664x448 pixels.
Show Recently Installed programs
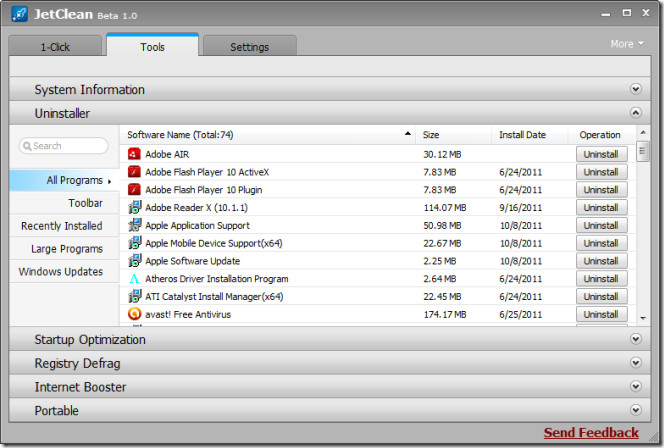[x=64, y=226]
